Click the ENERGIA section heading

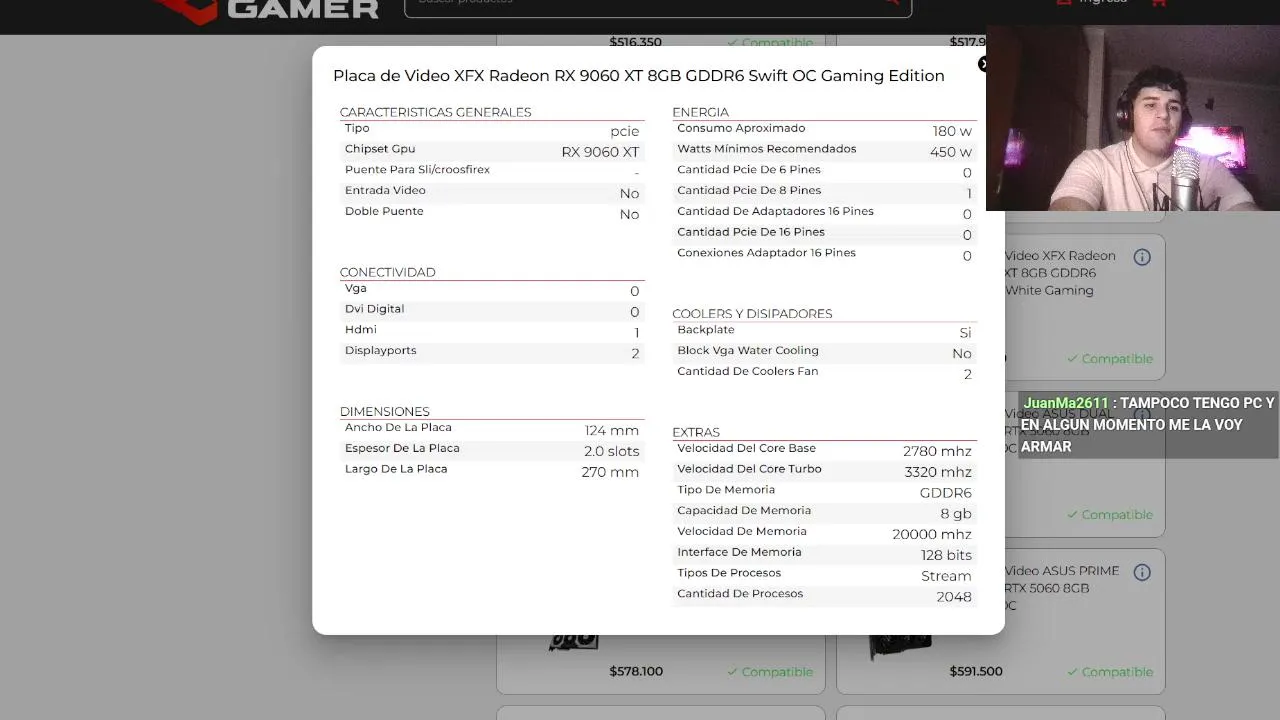pyautogui.click(x=700, y=112)
